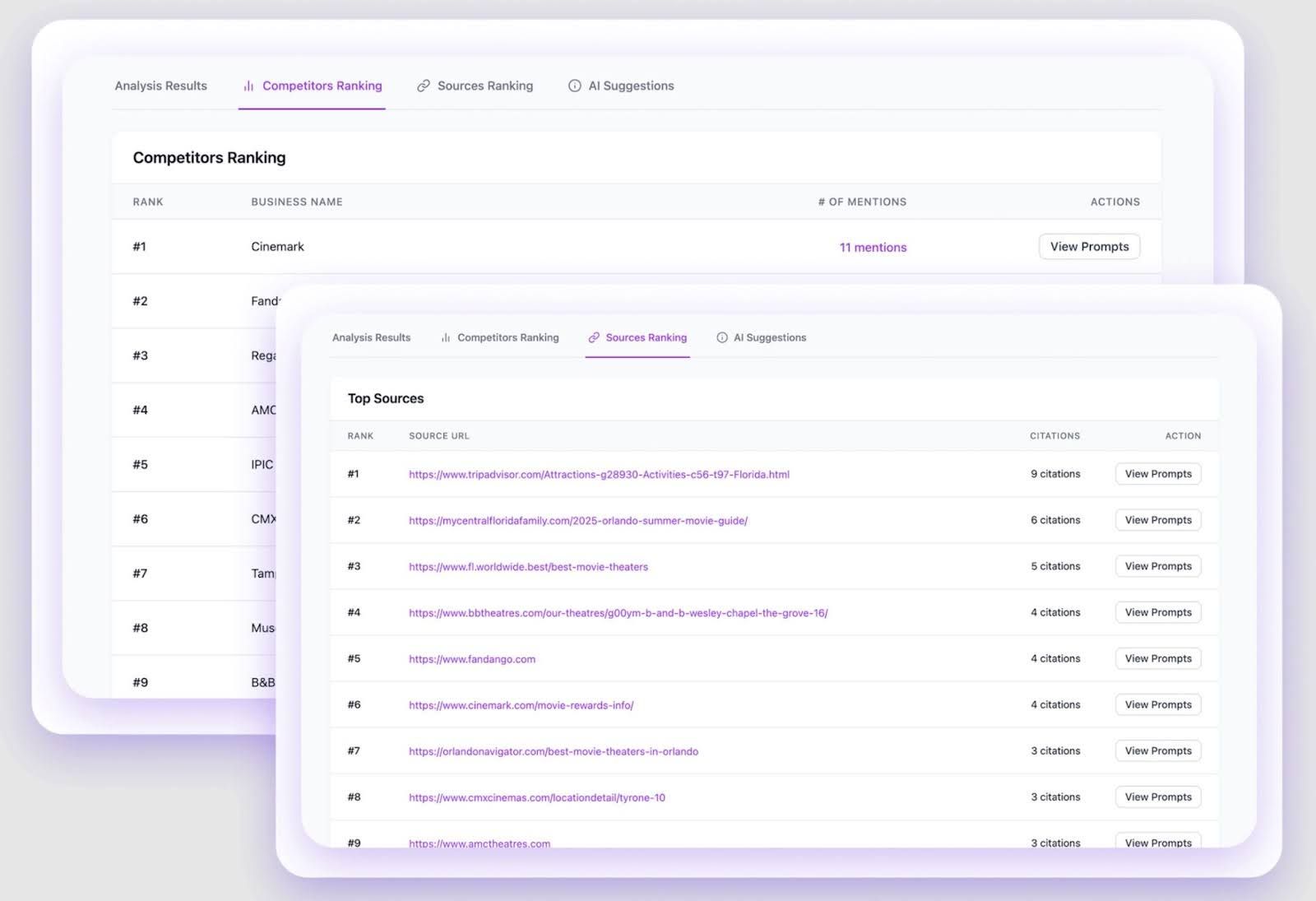This screenshot has width=1316, height=901.
Task: Click the info icon in back window's AI Suggestions tab
Action: coord(575,86)
